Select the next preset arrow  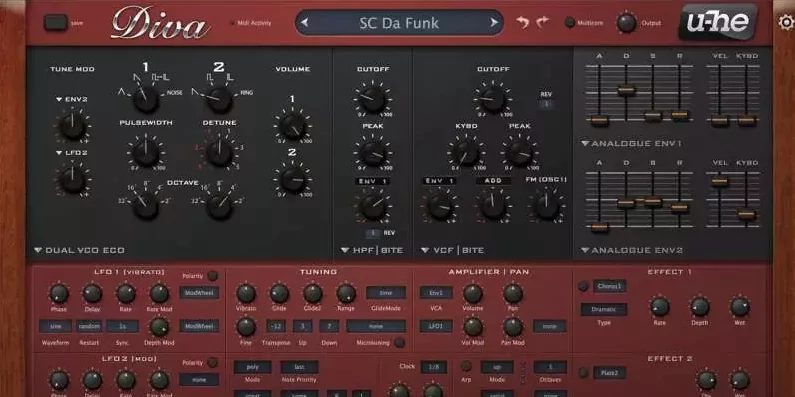click(493, 22)
